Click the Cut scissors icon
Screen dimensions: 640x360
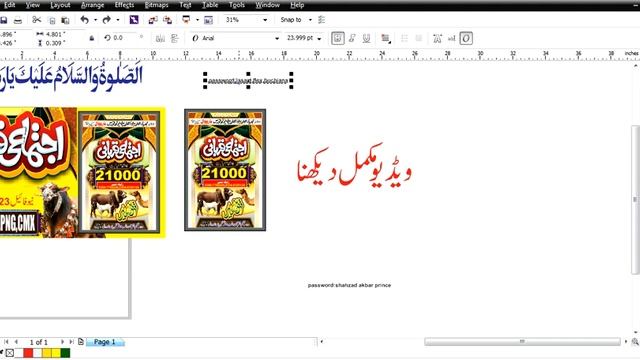(37, 20)
